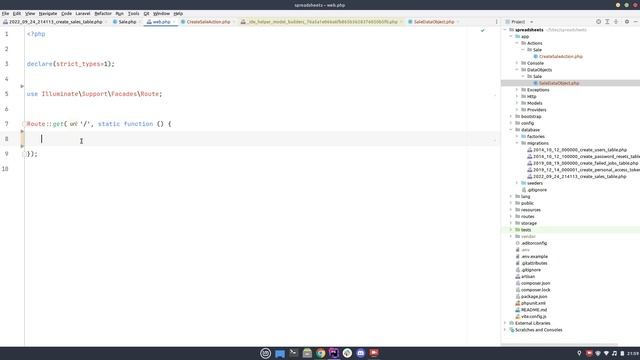Switch to CreateSaleAction.php editor tab
The image size is (640, 360).
(208, 22)
